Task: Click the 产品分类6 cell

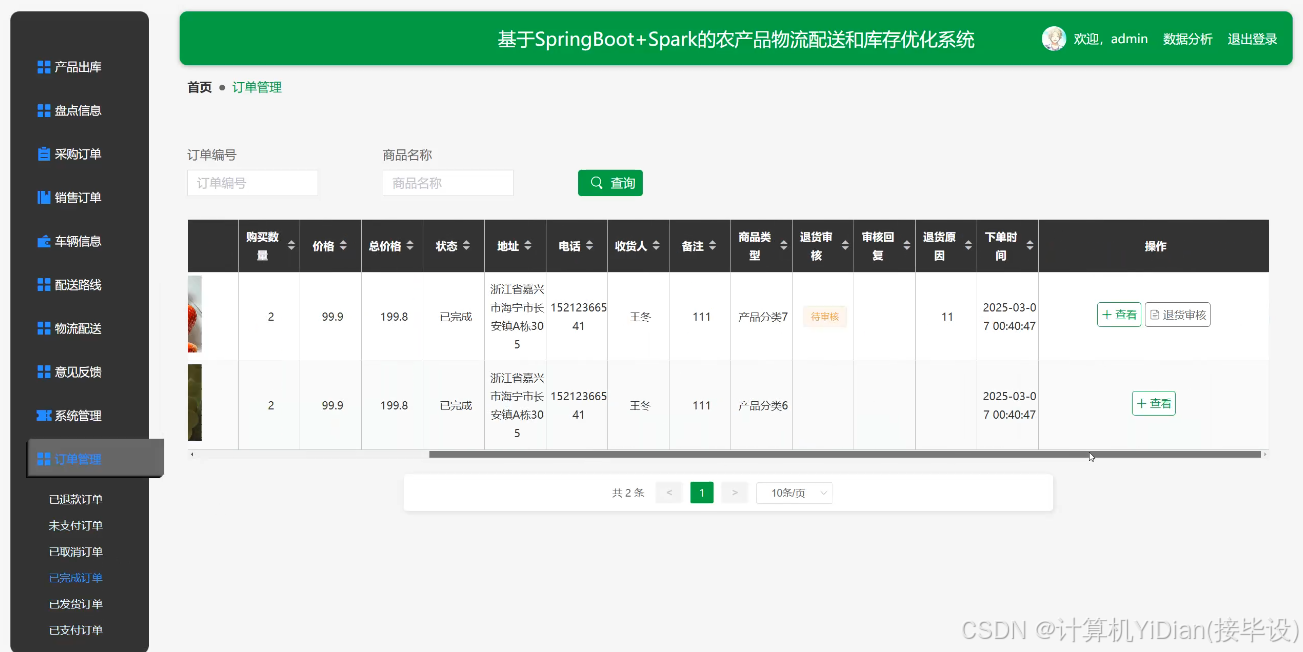Action: (763, 405)
